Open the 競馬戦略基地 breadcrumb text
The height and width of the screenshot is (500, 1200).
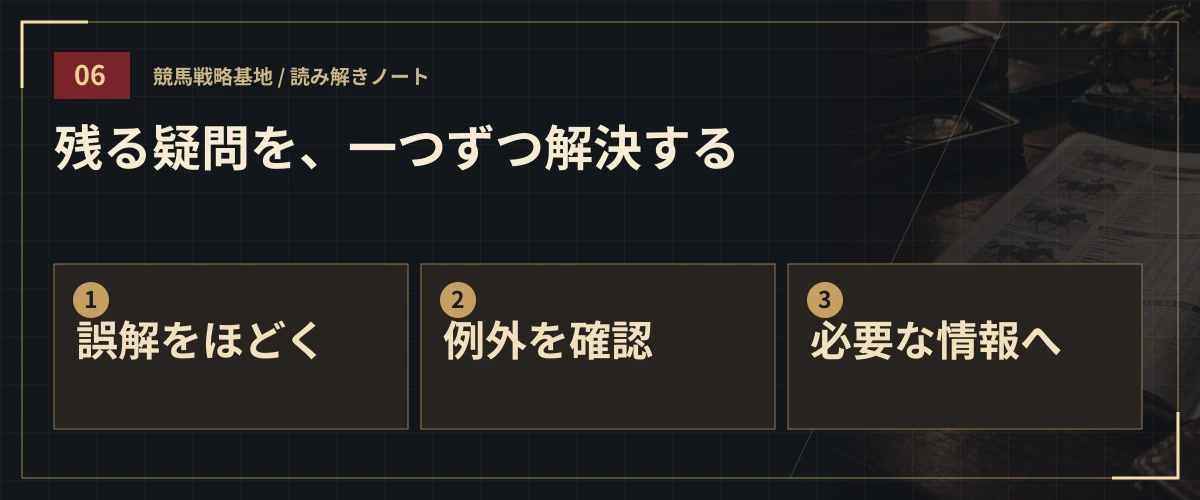pos(212,77)
